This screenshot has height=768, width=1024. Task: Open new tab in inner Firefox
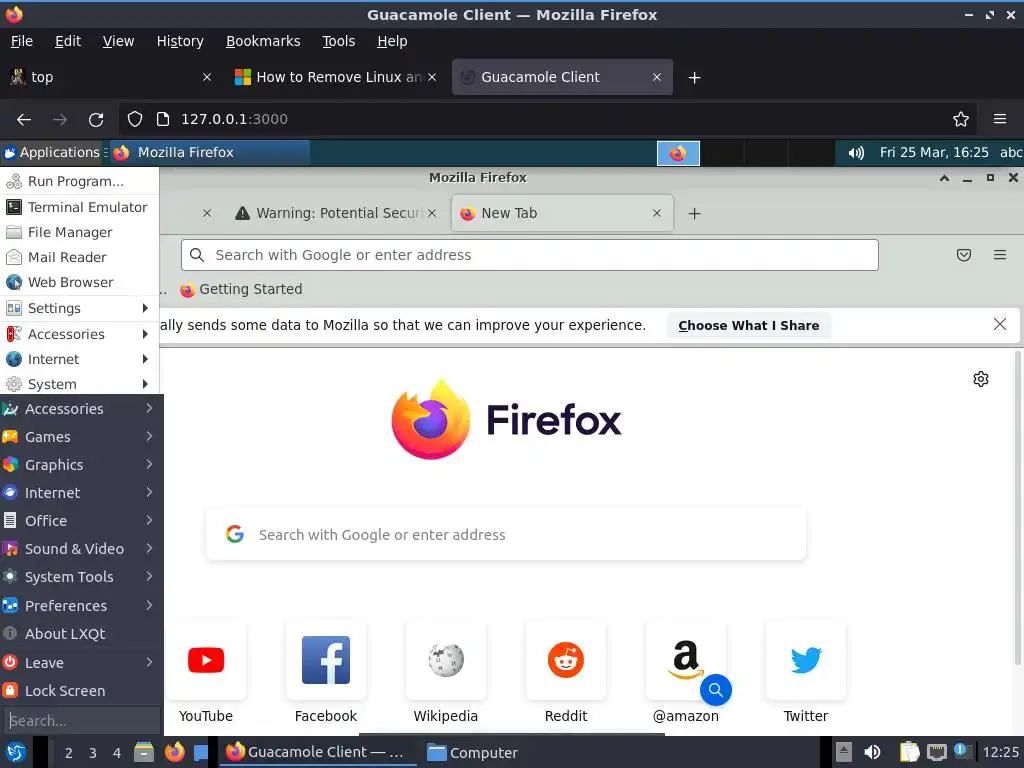pos(695,214)
